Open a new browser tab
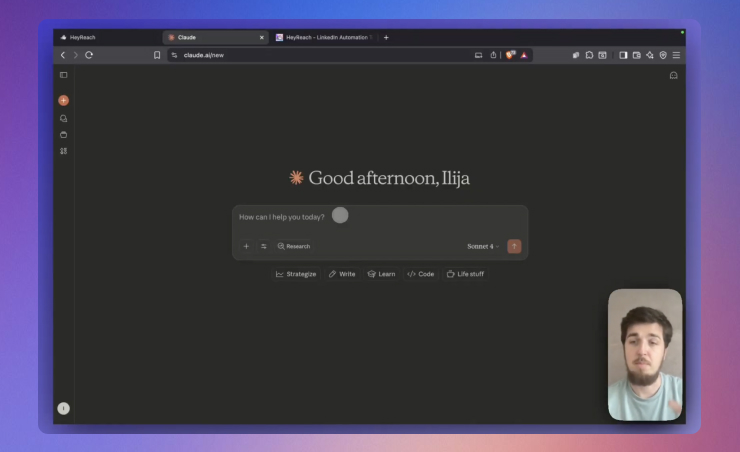The image size is (740, 452). 386,37
